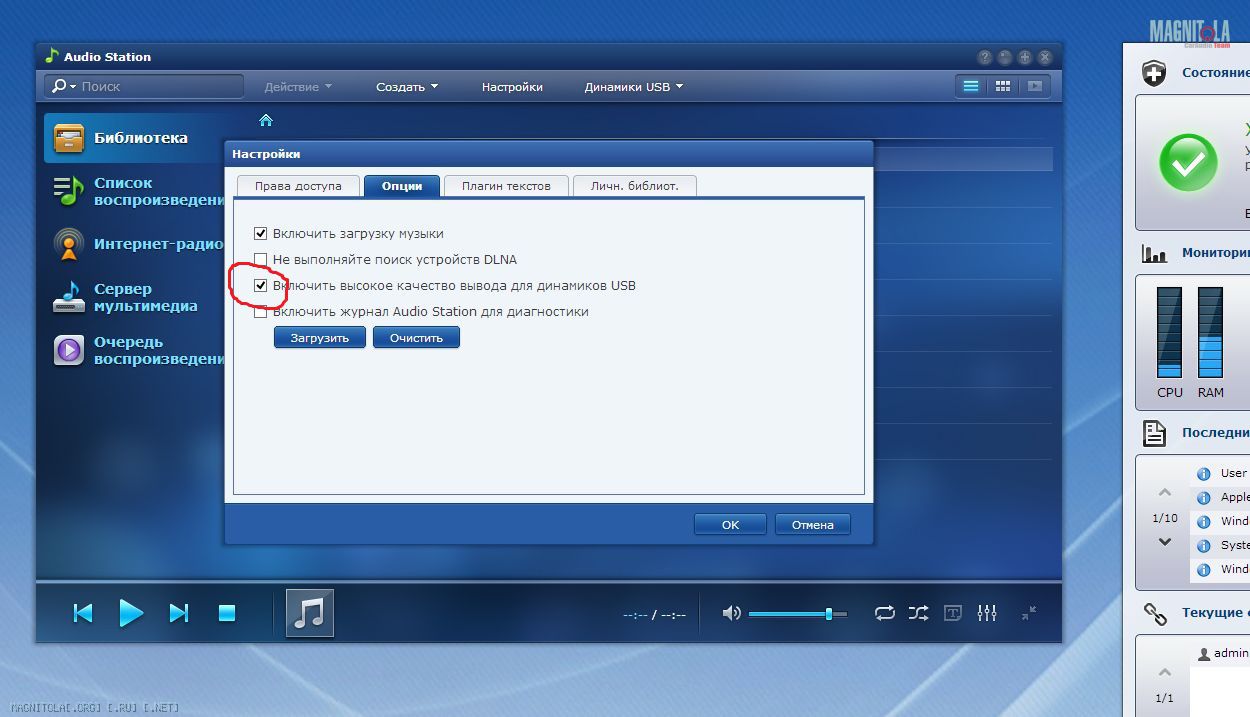
Task: Toggle the shuffle playback icon
Action: [918, 613]
